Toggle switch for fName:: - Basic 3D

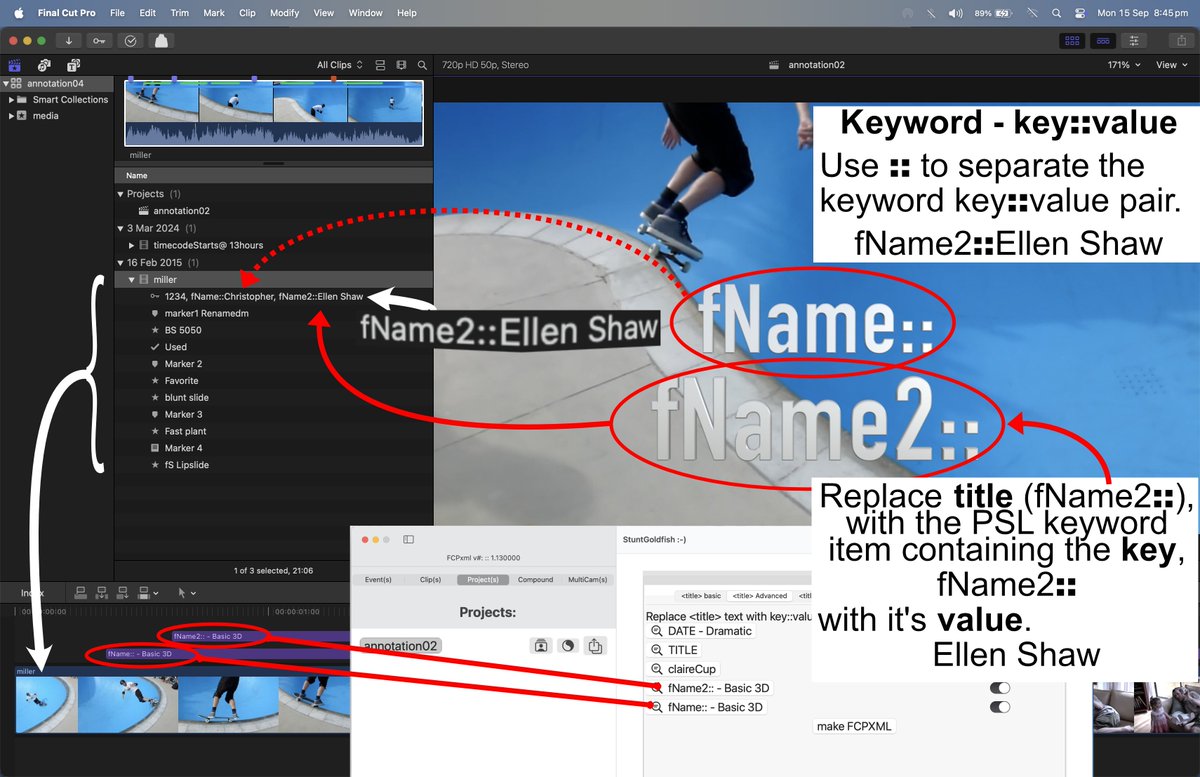[999, 707]
